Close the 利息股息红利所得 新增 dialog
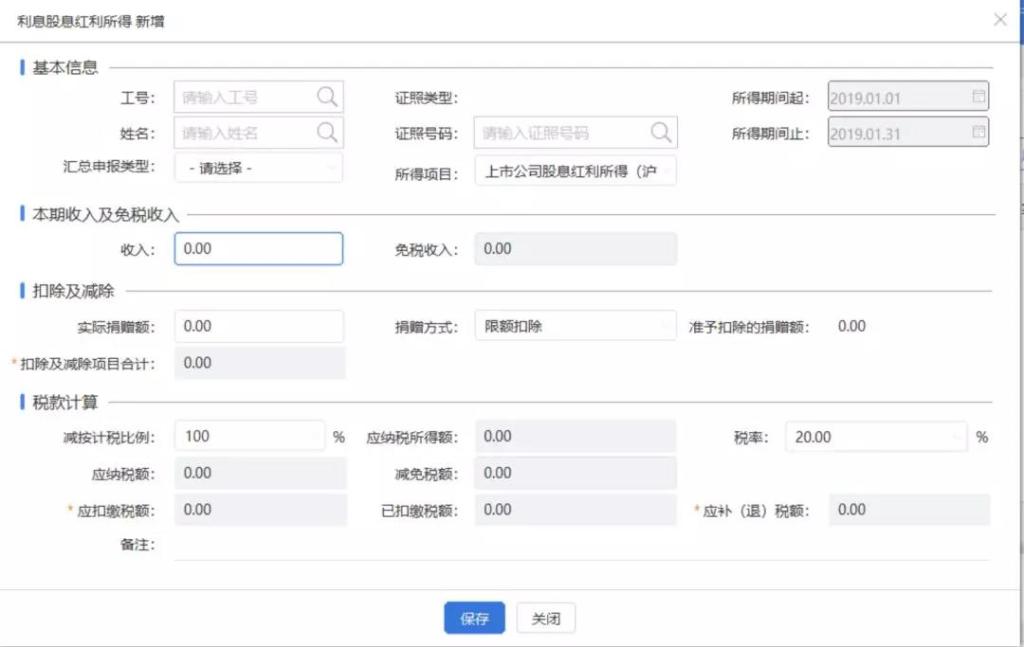 click(x=1000, y=20)
